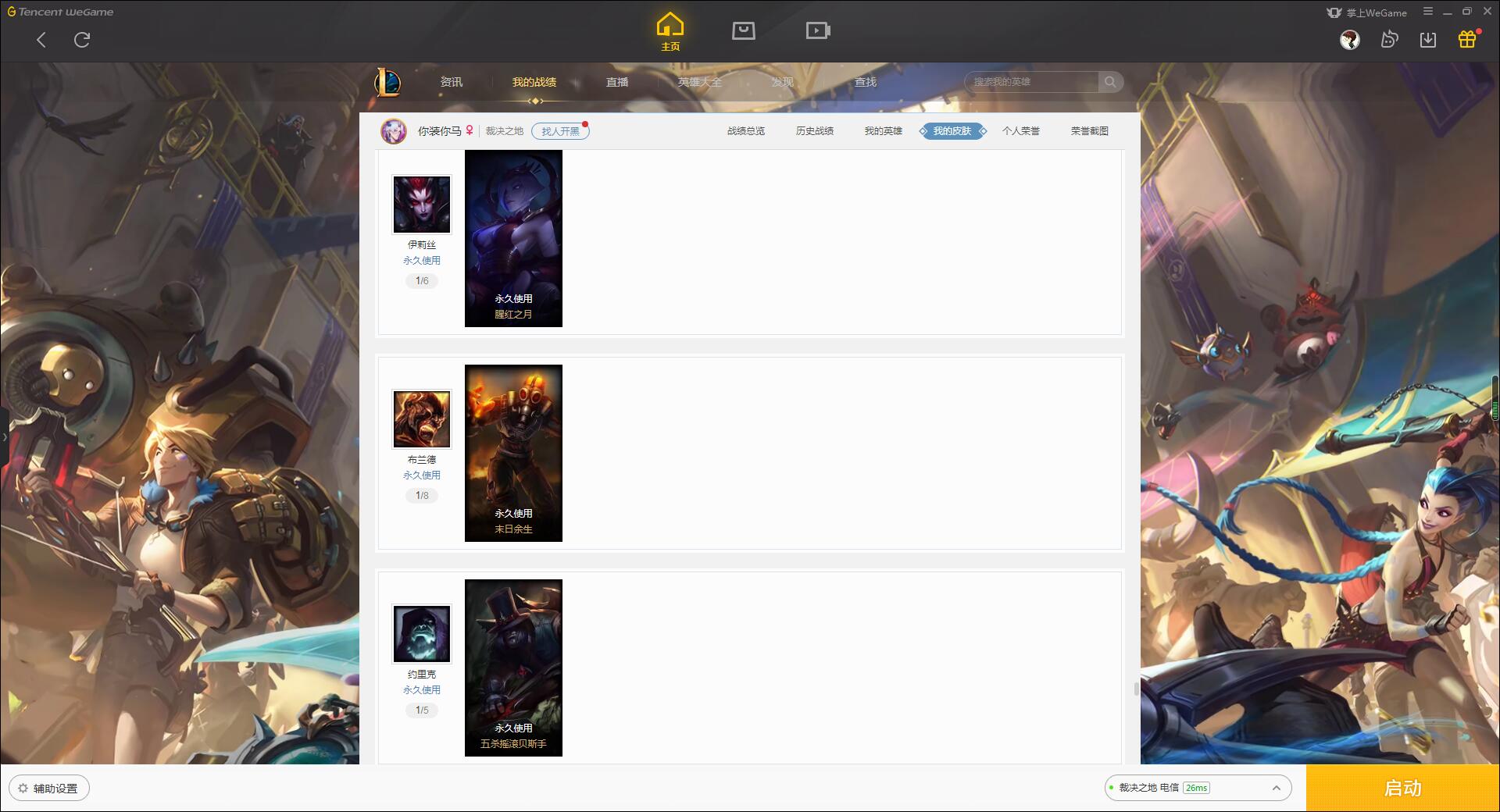Expand the 裁决之地 电信 server dropdown
Image resolution: width=1500 pixels, height=812 pixels.
[x=1198, y=788]
